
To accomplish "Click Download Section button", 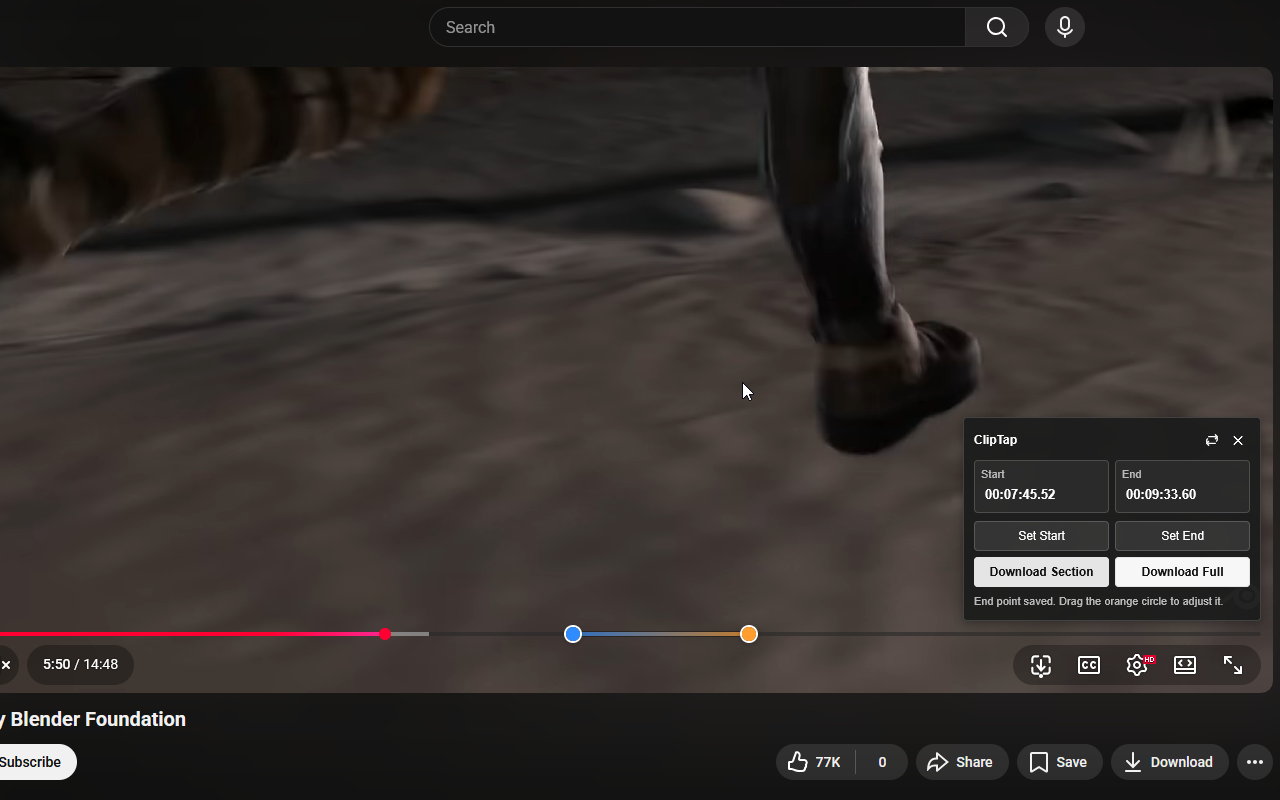I will coord(1041,572).
